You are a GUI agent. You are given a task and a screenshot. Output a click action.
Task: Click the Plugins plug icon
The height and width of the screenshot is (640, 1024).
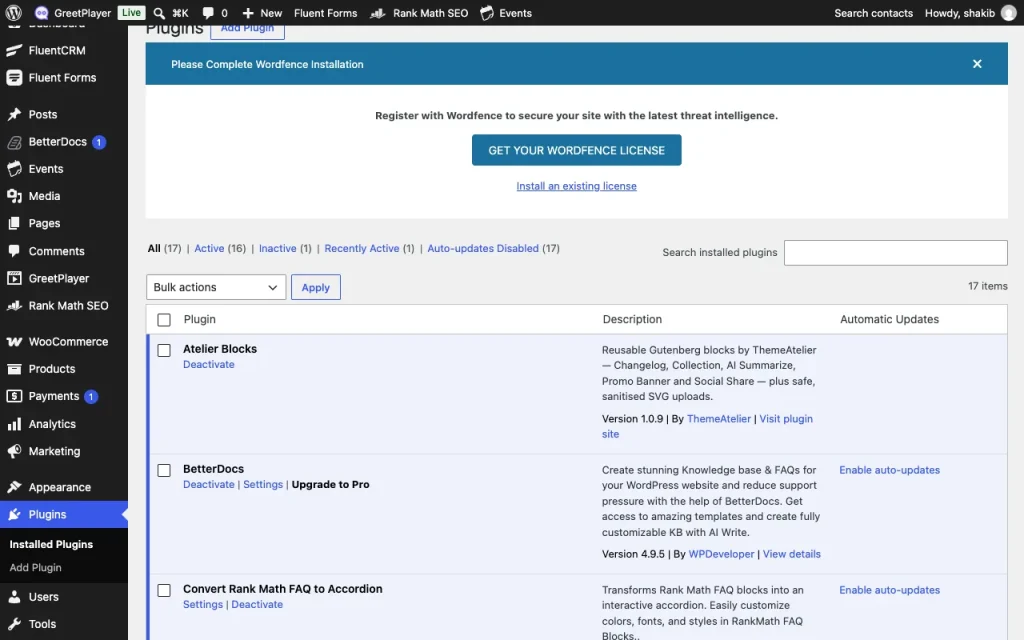point(14,515)
